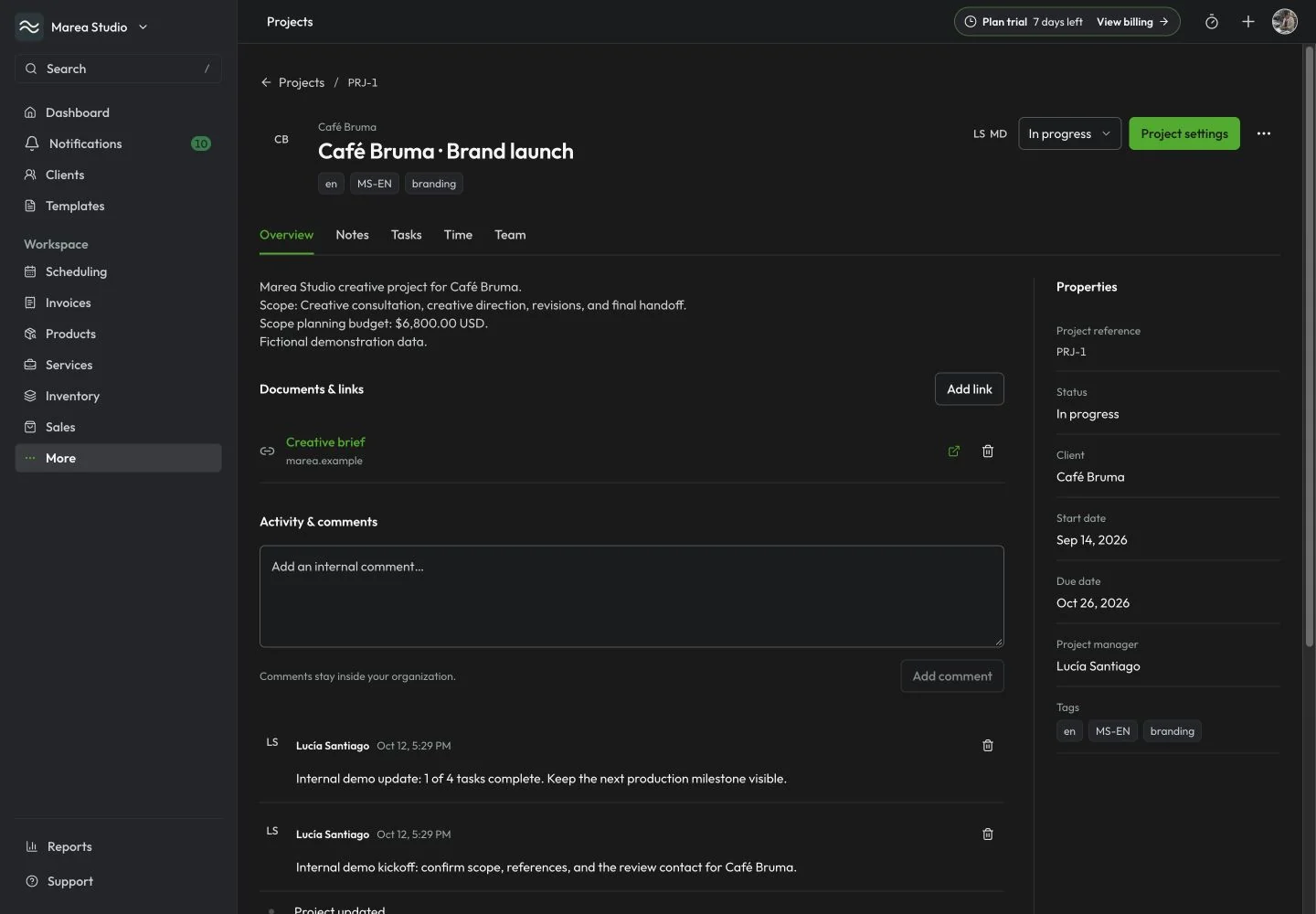
Task: Open the user profile avatar
Action: click(1285, 22)
